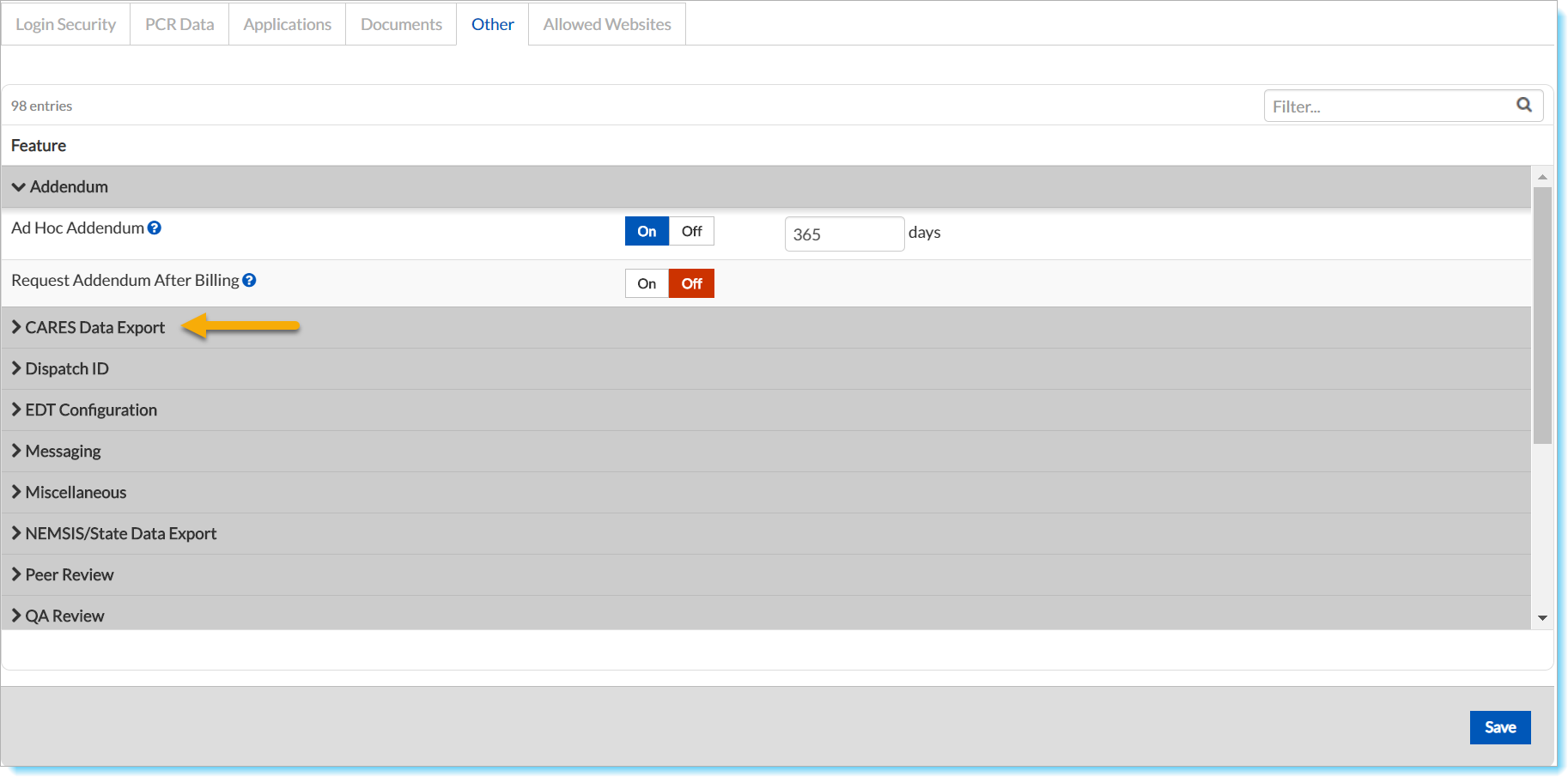Focus the Filter text field

click(x=1403, y=106)
